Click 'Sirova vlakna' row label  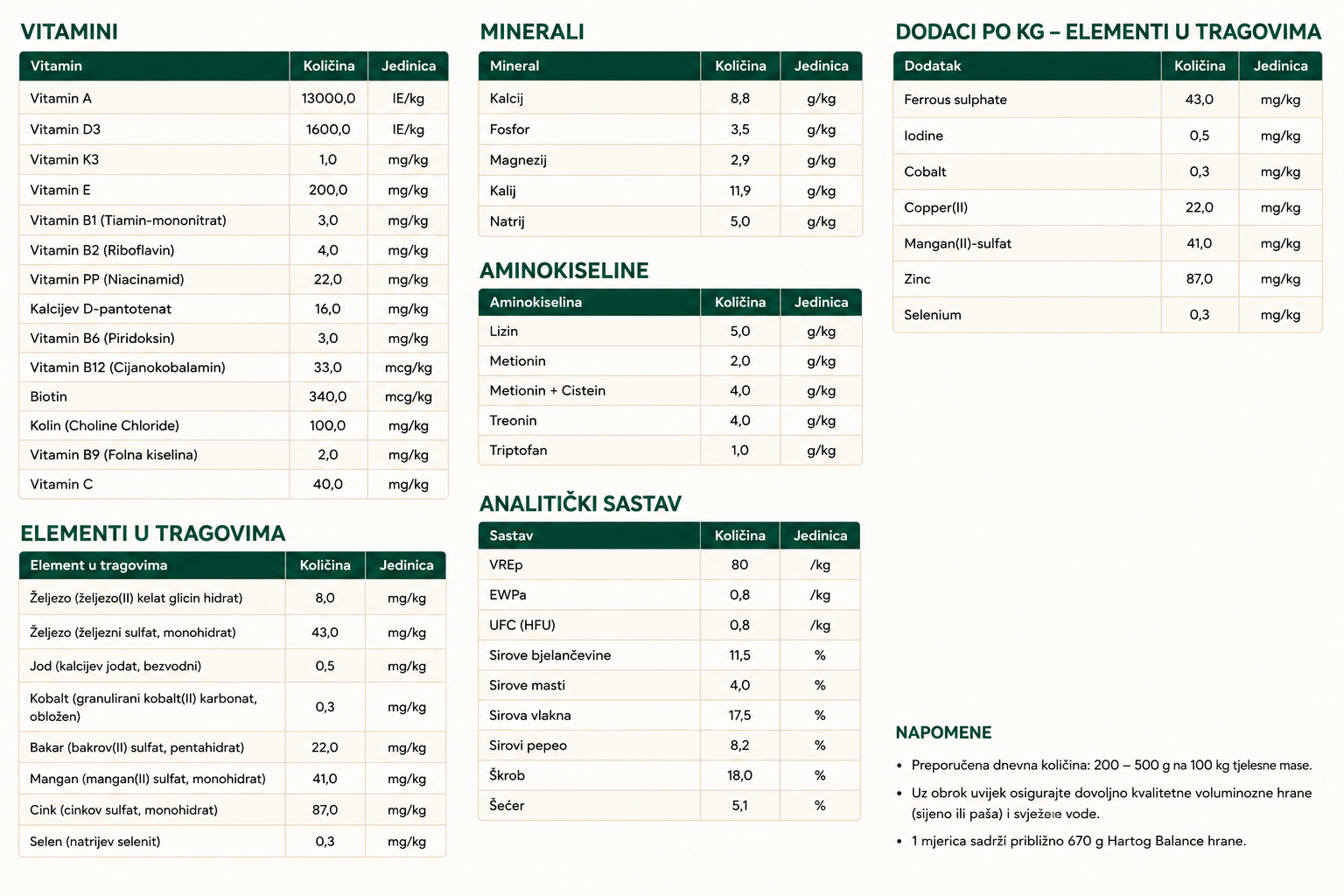click(530, 715)
